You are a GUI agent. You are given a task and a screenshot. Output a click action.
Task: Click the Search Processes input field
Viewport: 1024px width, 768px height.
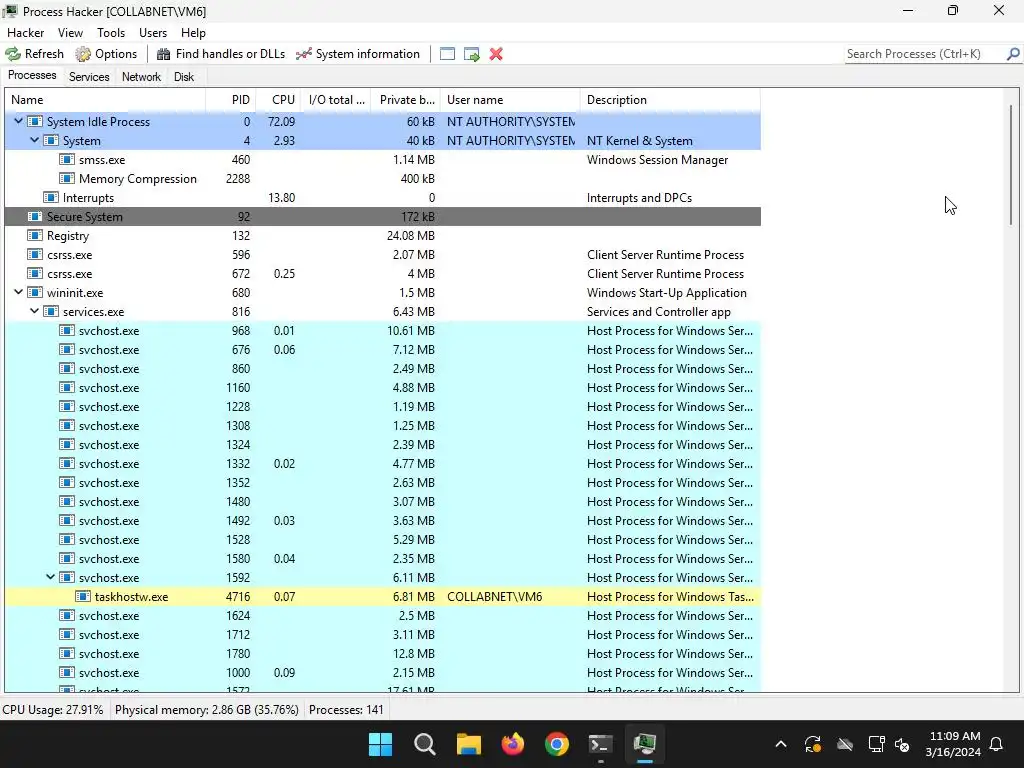coord(924,54)
